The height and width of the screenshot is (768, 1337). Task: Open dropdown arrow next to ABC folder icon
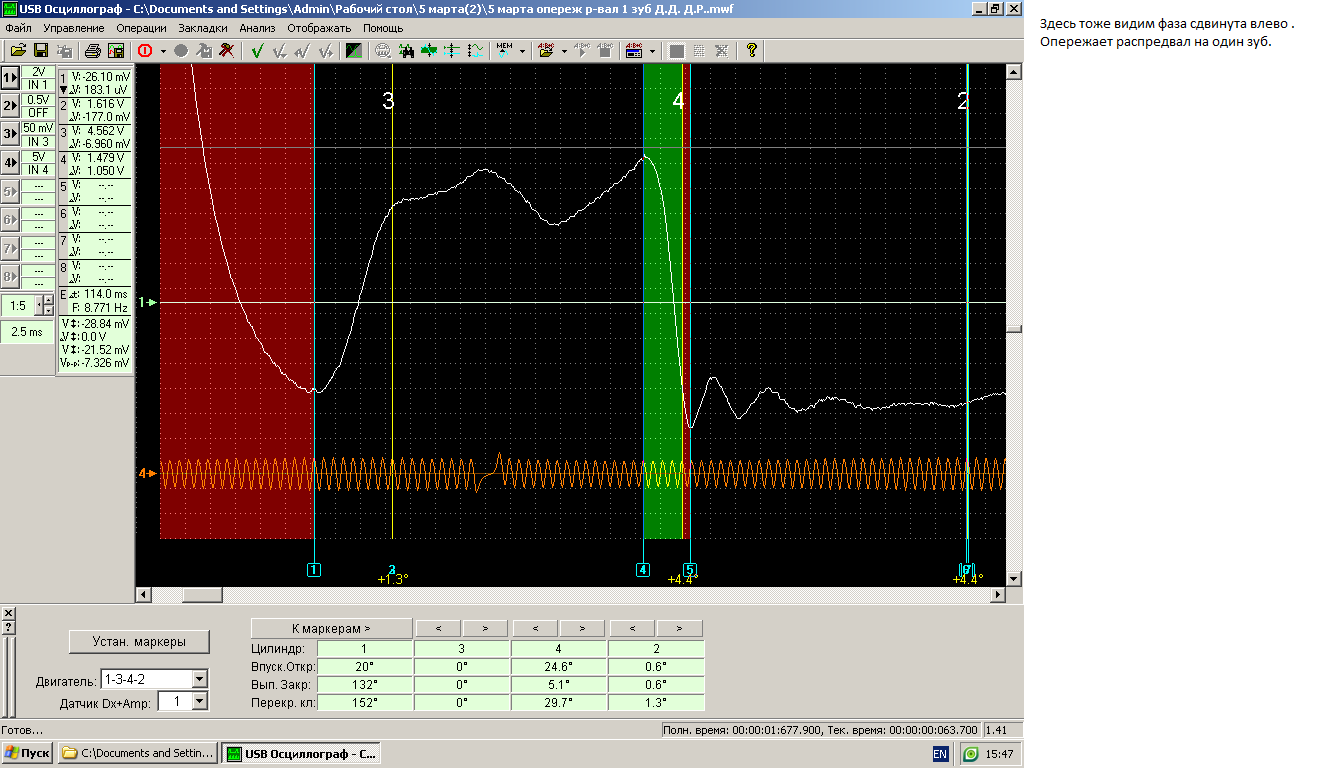[565, 50]
